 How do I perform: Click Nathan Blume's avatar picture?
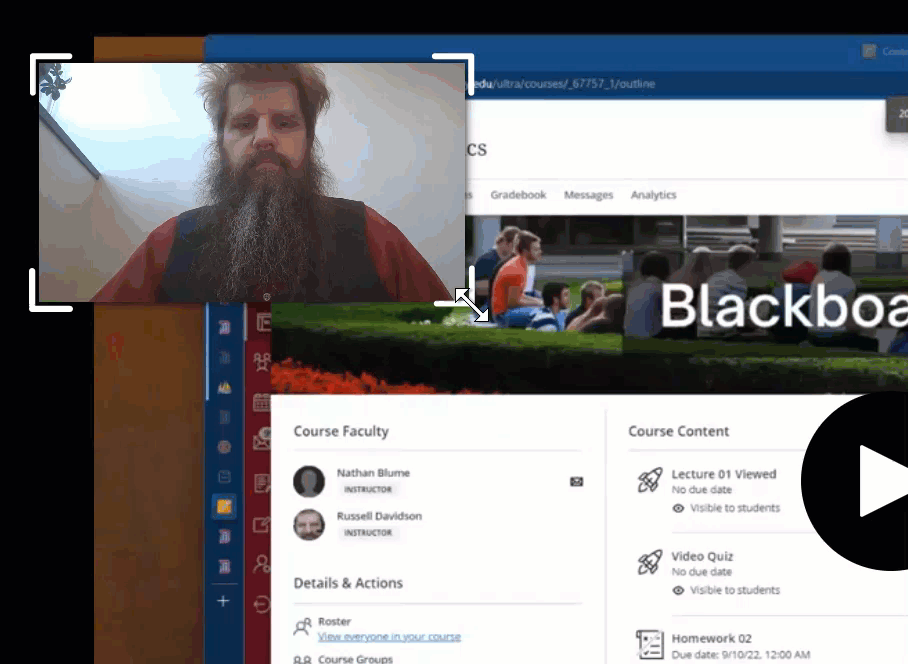click(x=309, y=482)
